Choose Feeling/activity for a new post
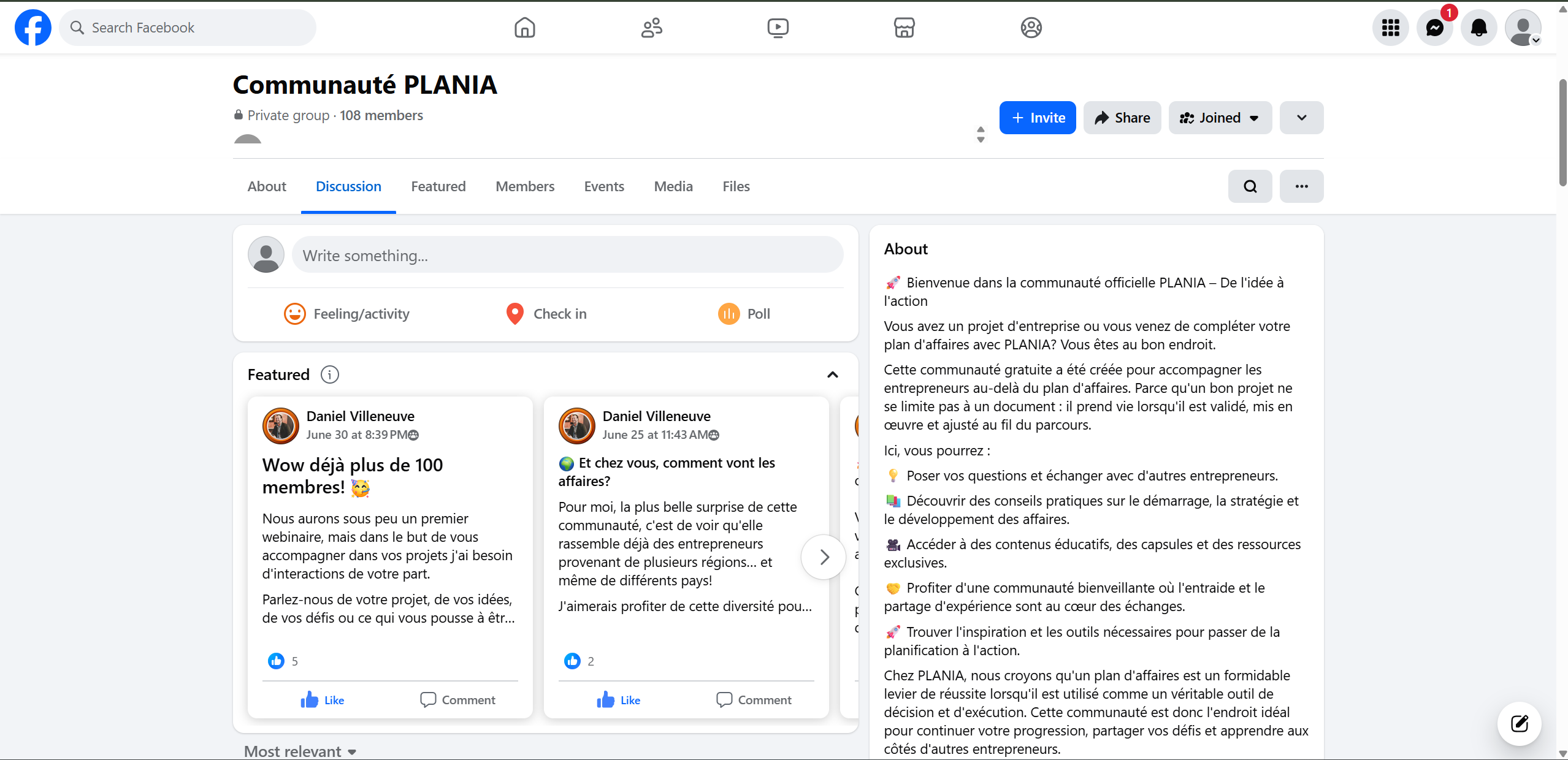 (x=346, y=314)
